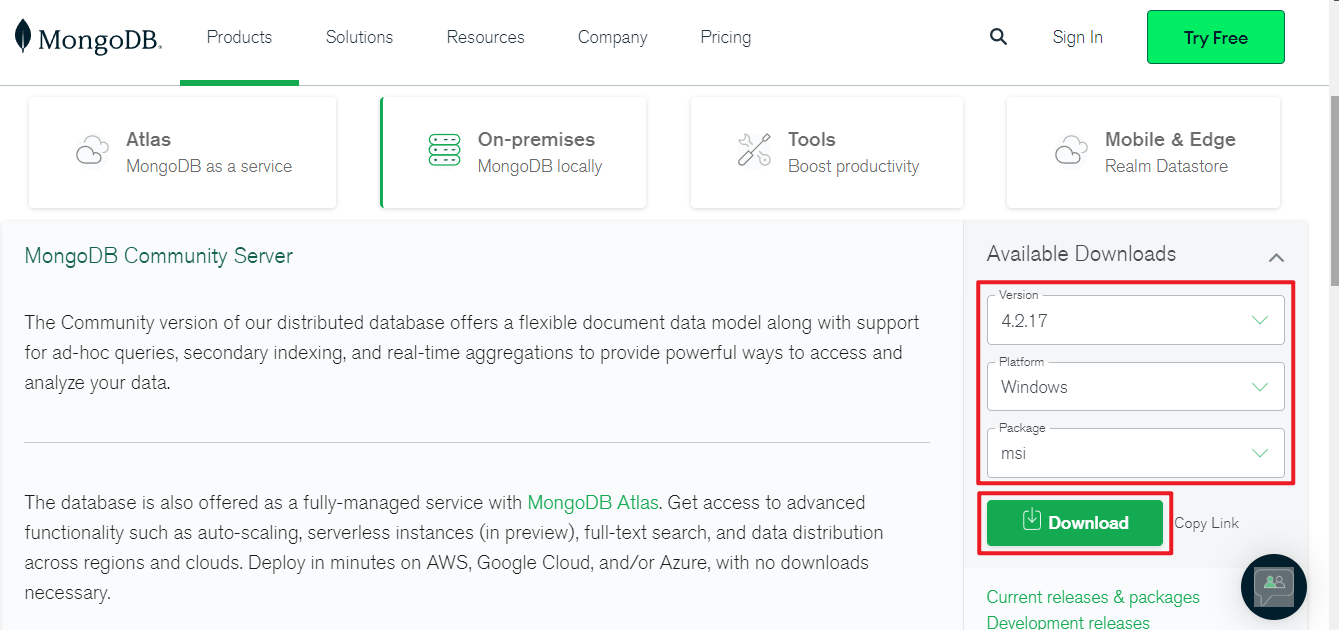Click the Tools wrench icon
Viewport: 1339px width, 630px height.
[x=754, y=151]
